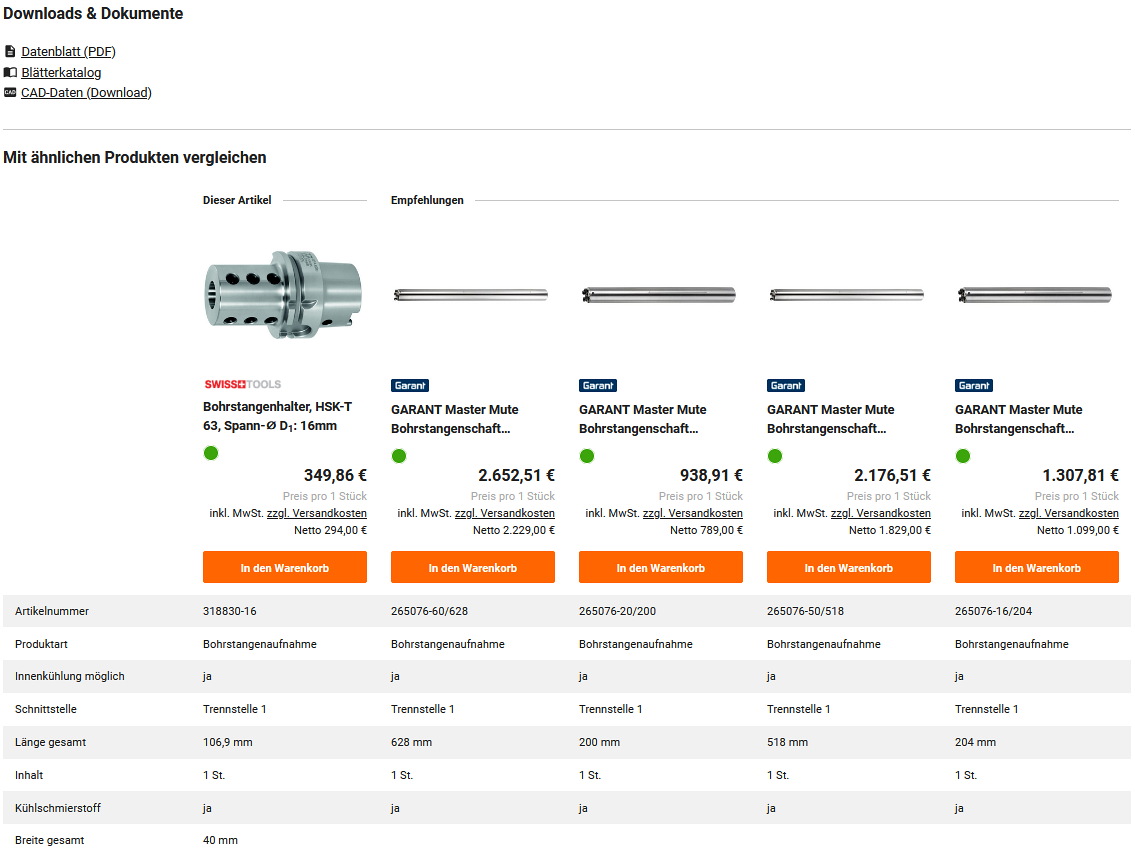Click the SwissTools brand logo
Screen dimensions: 1135x858
pyautogui.click(x=242, y=384)
